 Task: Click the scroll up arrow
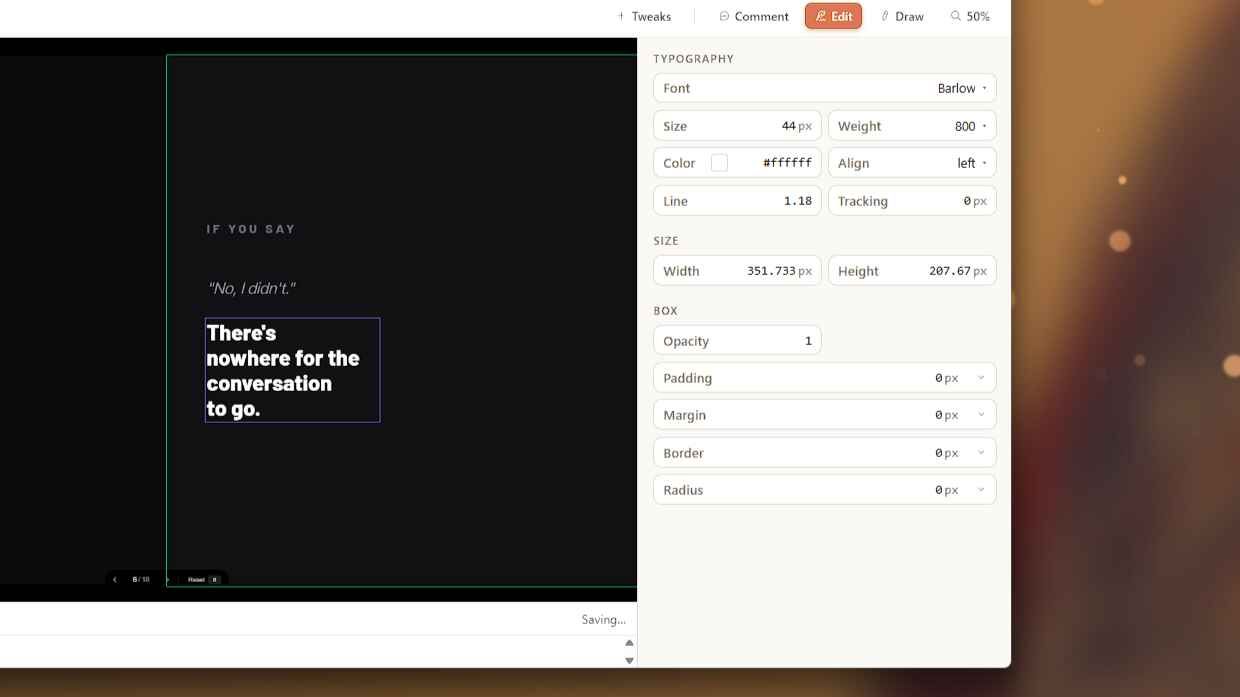[x=629, y=643]
